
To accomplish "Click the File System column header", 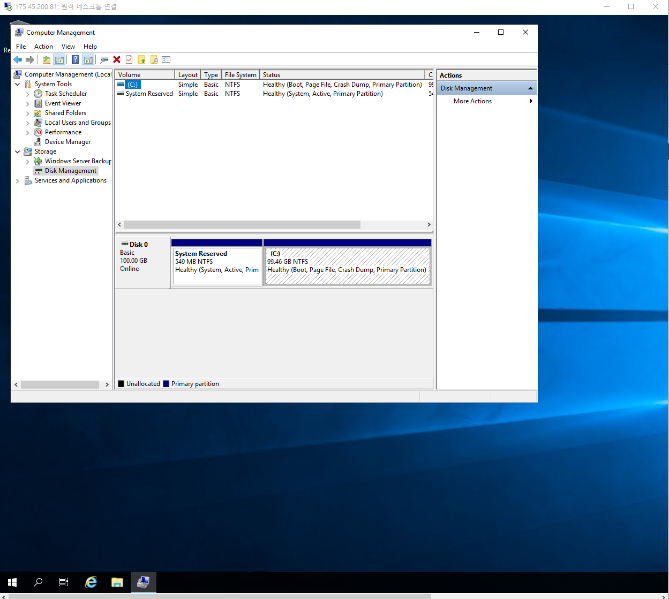I will coord(241,75).
